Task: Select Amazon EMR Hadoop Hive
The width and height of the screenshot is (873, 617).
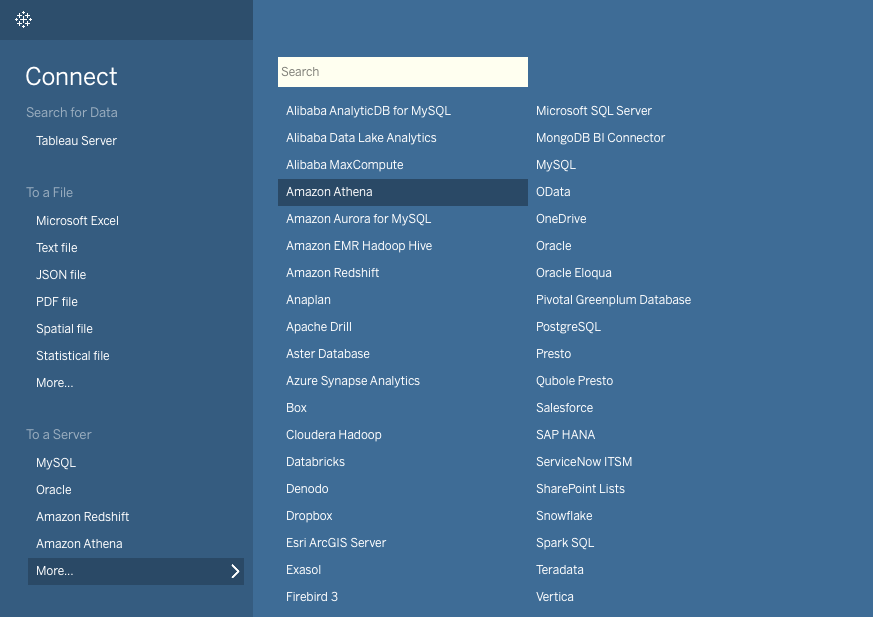Action: pos(359,246)
